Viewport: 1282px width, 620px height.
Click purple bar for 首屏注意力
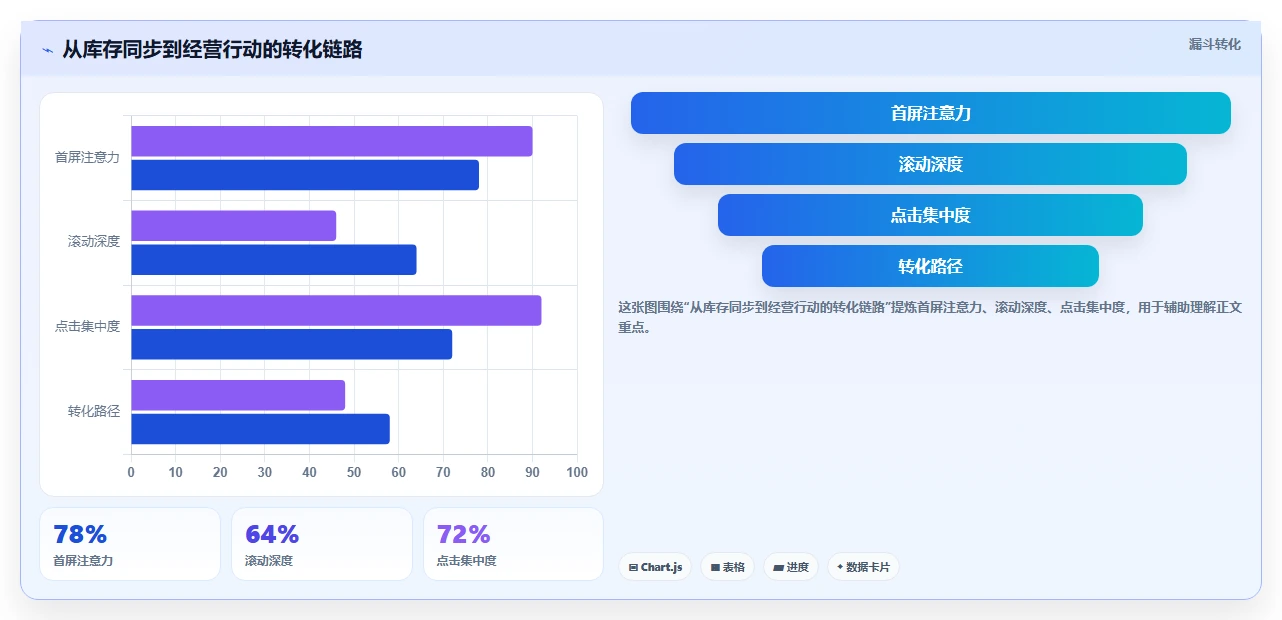pyautogui.click(x=331, y=141)
